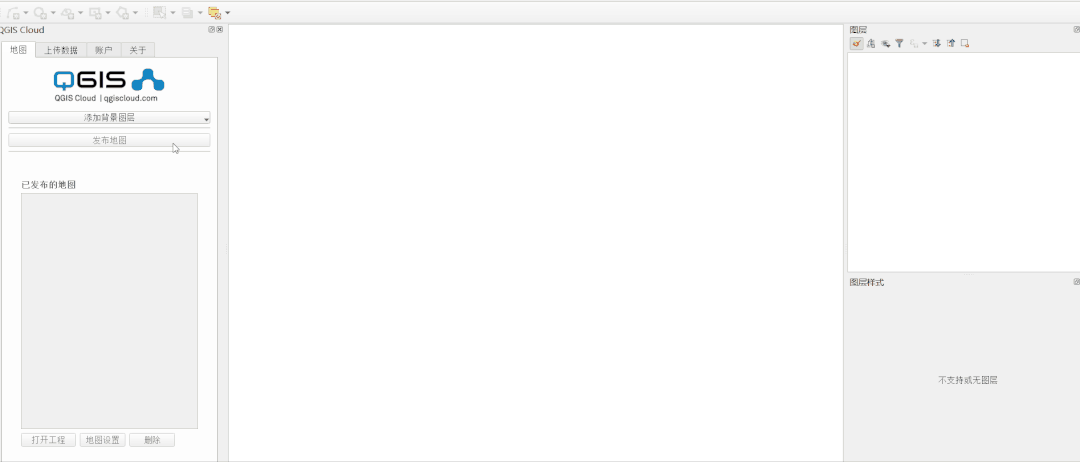Toggle floating for the 图层样式 panel
This screenshot has height=462, width=1080.
[x=1077, y=282]
